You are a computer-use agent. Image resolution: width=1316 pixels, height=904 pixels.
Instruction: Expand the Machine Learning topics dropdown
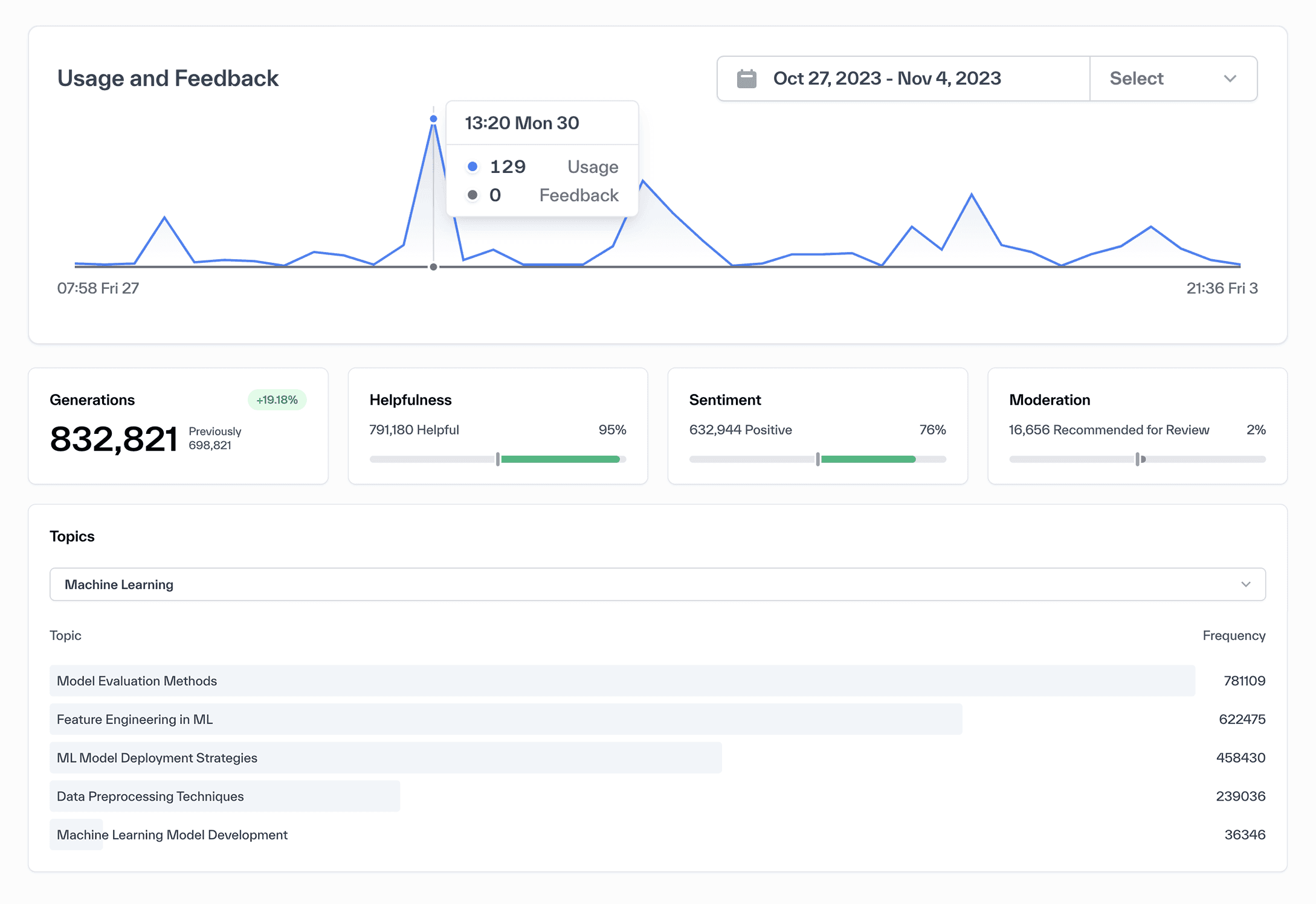point(657,584)
